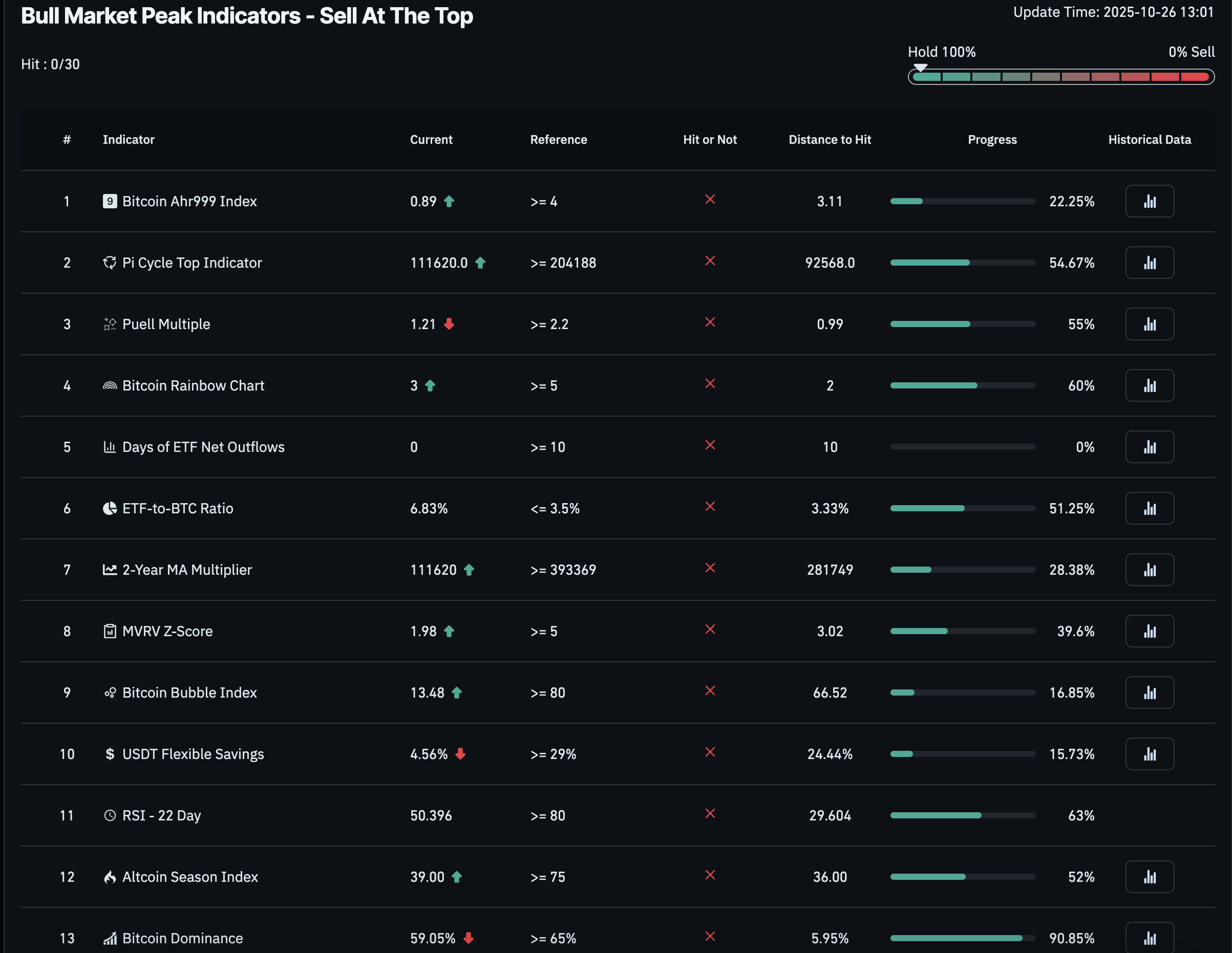
Task: Open Bitcoin Rainbow Chart historical data
Action: (1149, 386)
